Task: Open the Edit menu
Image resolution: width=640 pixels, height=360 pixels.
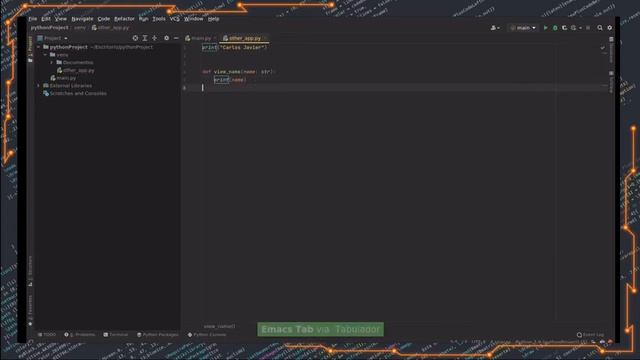Action: 46,19
